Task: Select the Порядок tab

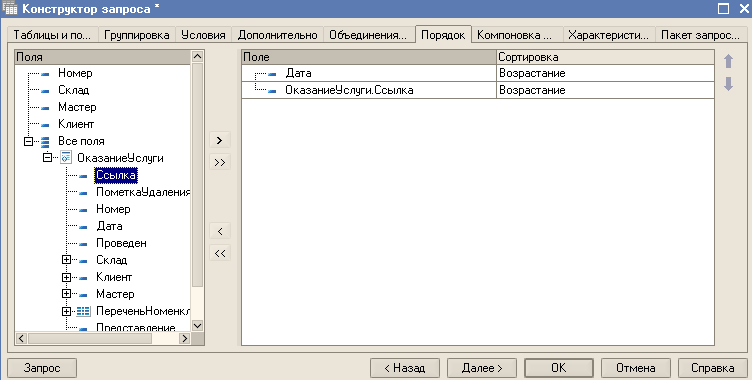Action: coord(443,35)
